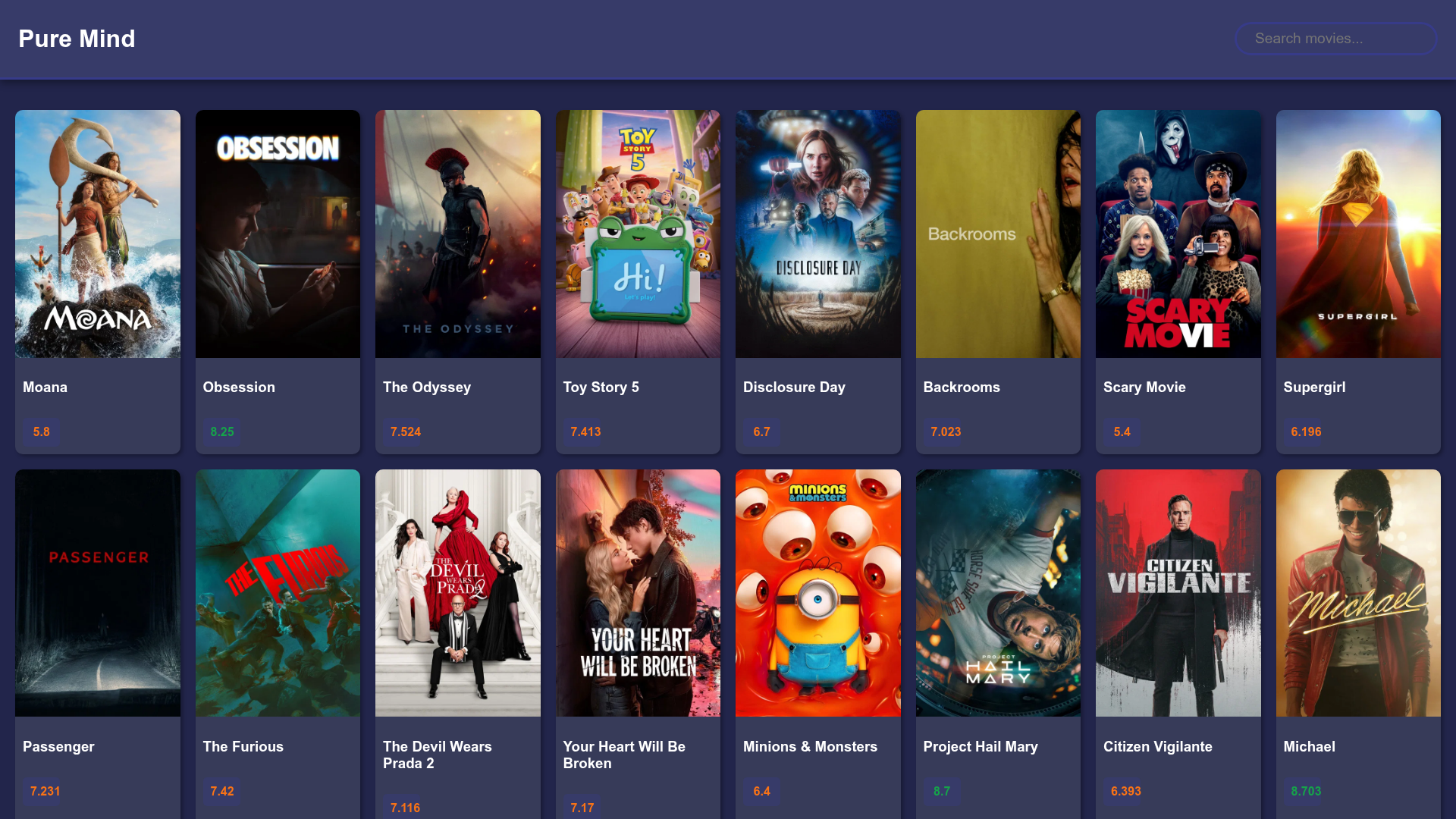Viewport: 1456px width, 819px height.
Task: Click the Supergirl title text
Action: click(x=1314, y=387)
